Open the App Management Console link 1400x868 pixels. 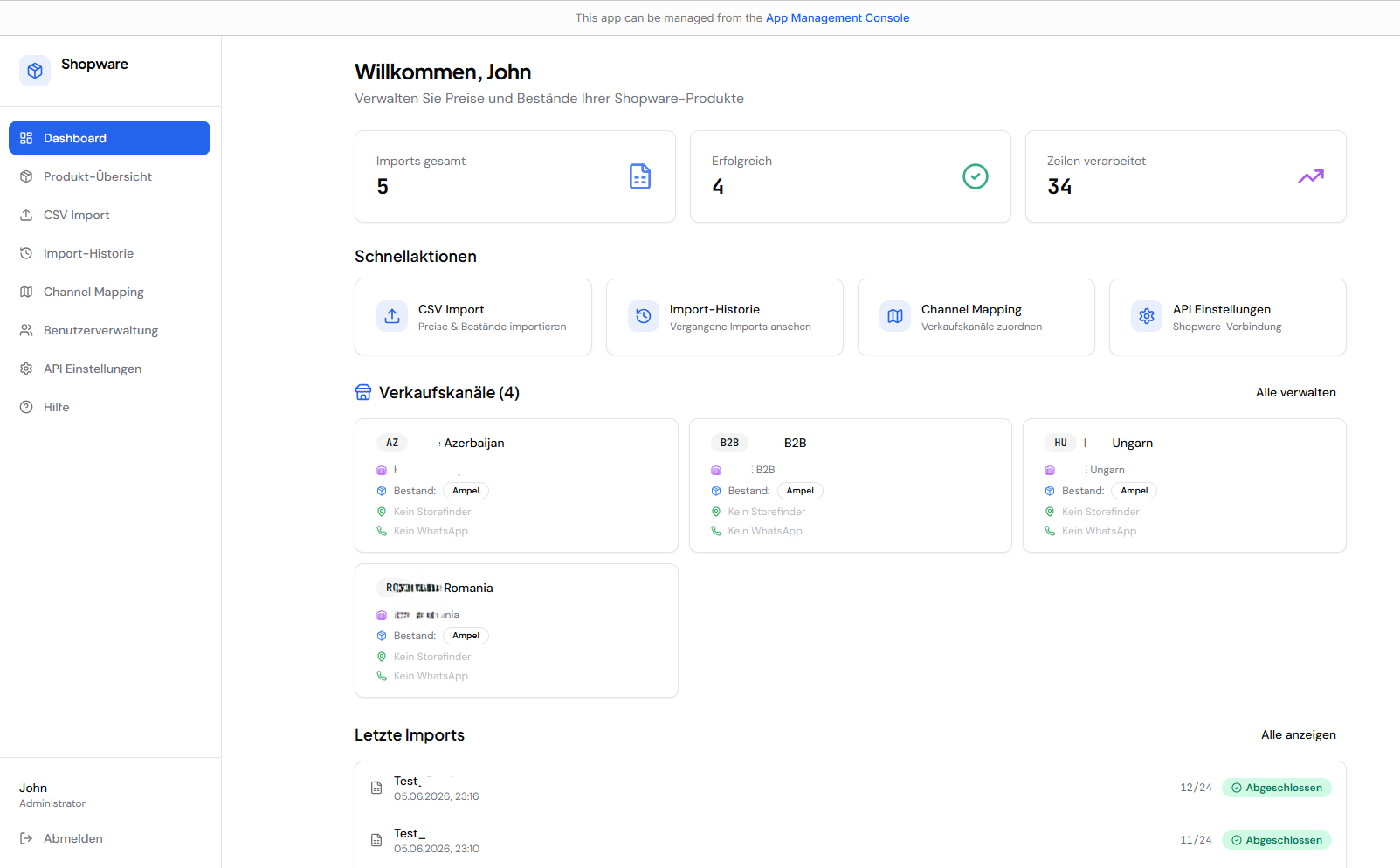(838, 17)
